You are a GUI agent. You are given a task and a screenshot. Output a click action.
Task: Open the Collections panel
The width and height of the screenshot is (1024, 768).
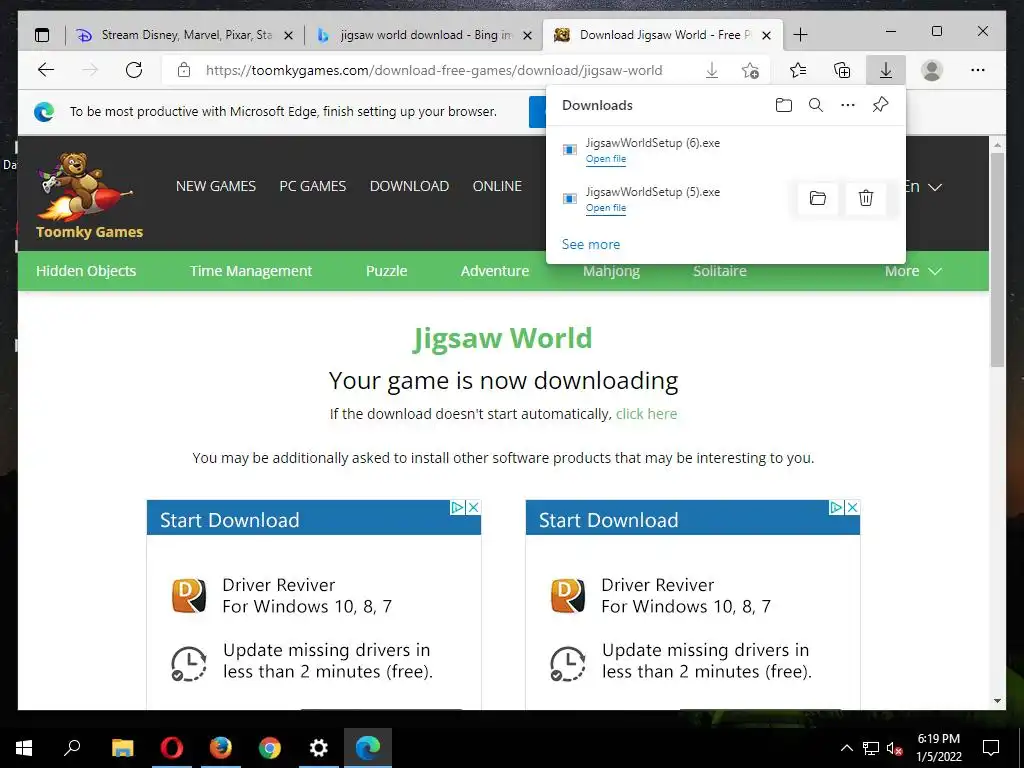(x=842, y=70)
